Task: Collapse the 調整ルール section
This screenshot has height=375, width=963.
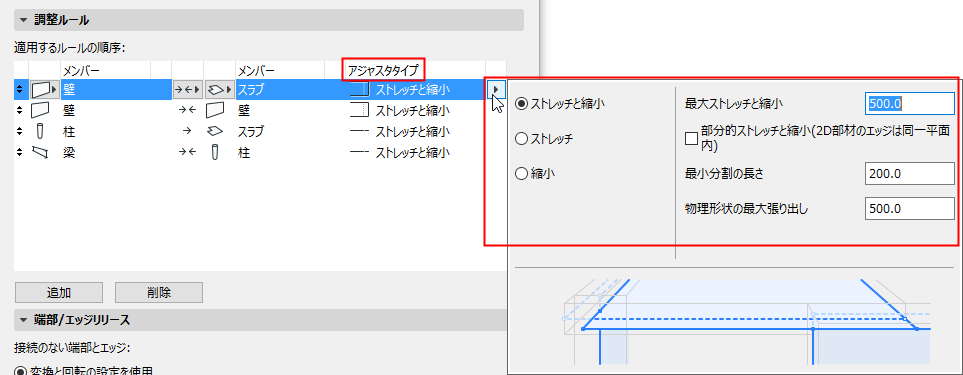Action: pyautogui.click(x=23, y=20)
